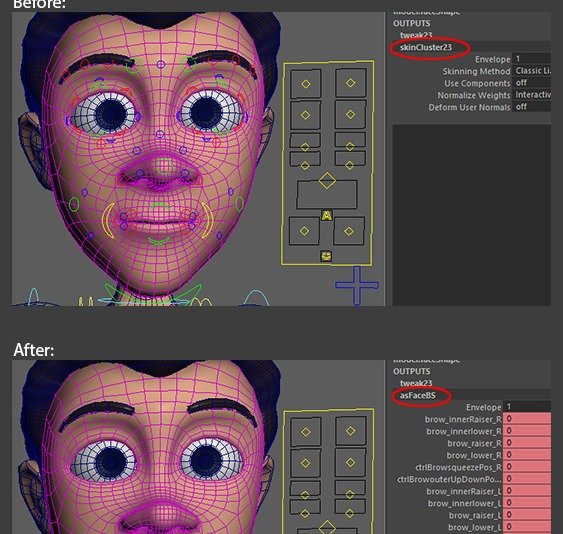
Task: Select the brow_lower_L attribute label
Action: (x=475, y=528)
